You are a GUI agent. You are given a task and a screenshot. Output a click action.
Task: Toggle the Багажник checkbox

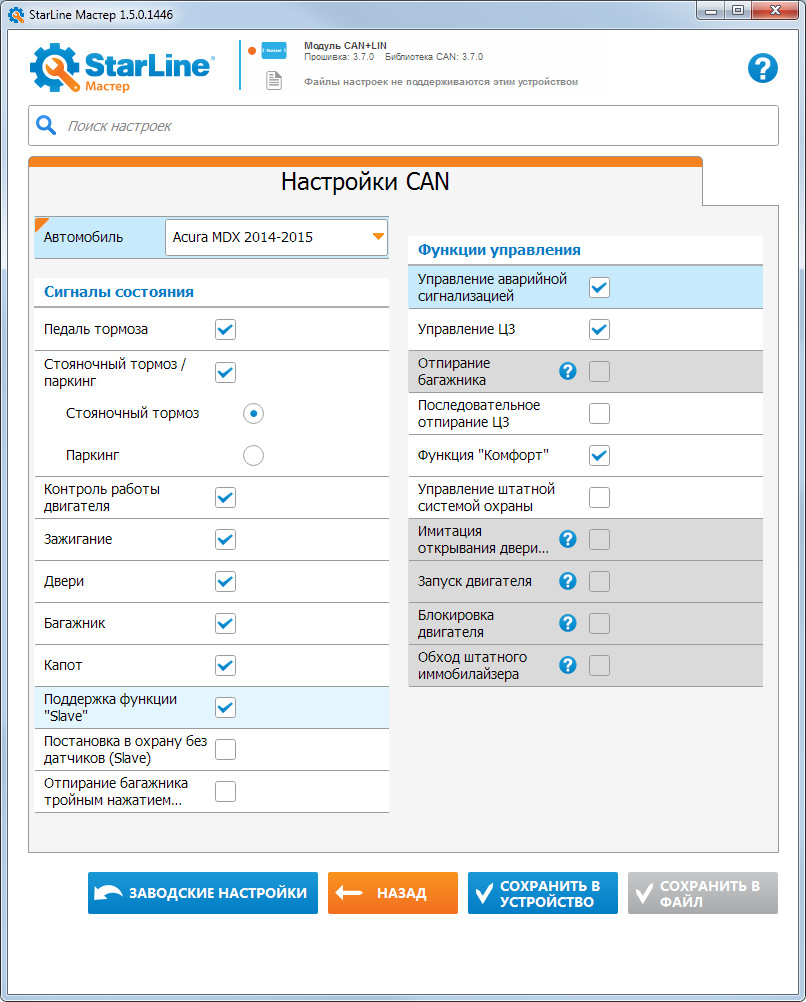point(226,623)
